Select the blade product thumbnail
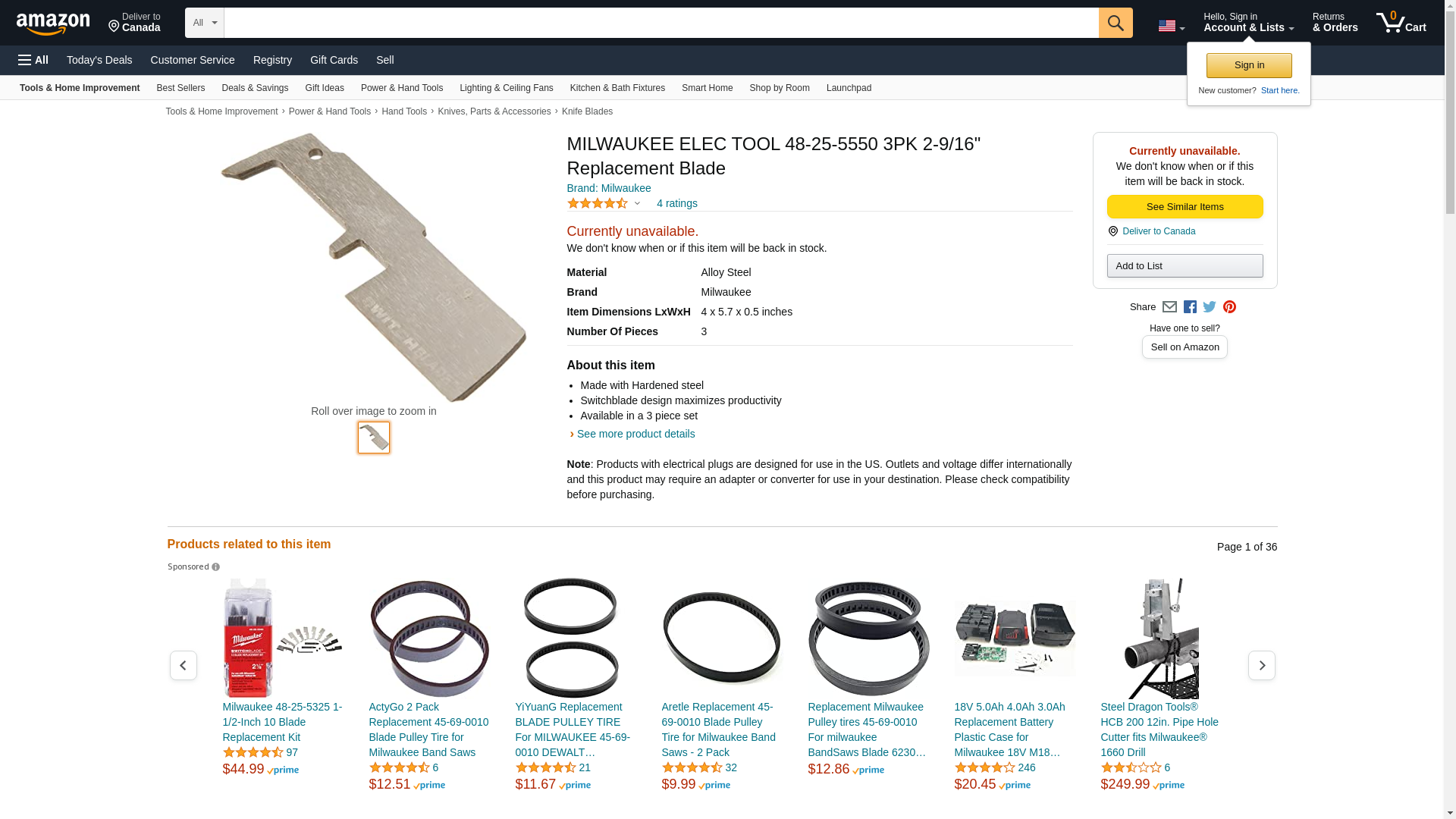The height and width of the screenshot is (819, 1456). coord(374,438)
